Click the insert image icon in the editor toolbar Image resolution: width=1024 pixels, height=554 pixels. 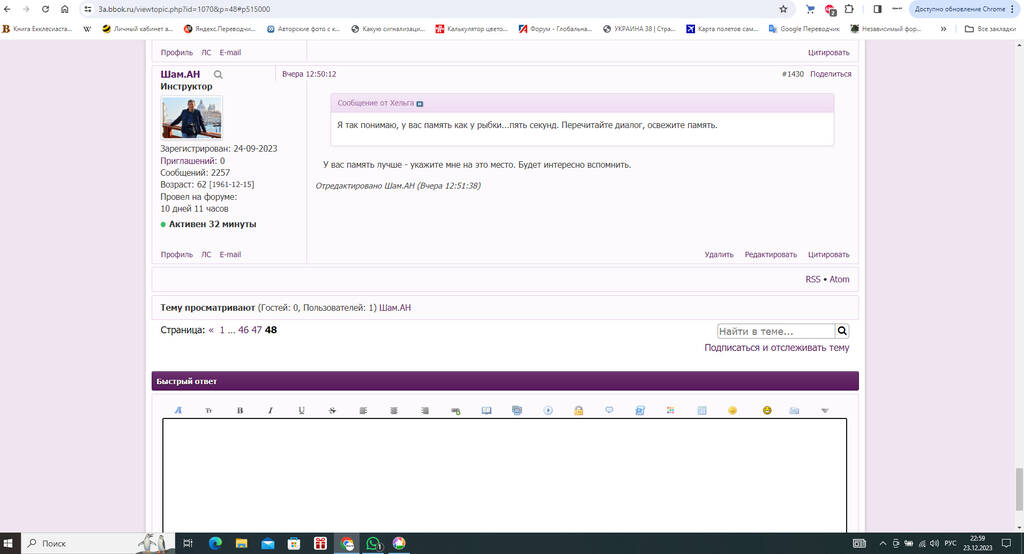[487, 410]
